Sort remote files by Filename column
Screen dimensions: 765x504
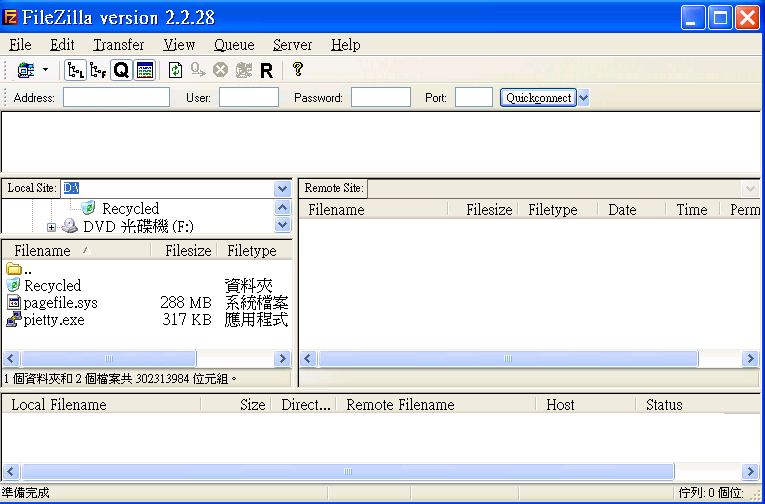point(374,210)
